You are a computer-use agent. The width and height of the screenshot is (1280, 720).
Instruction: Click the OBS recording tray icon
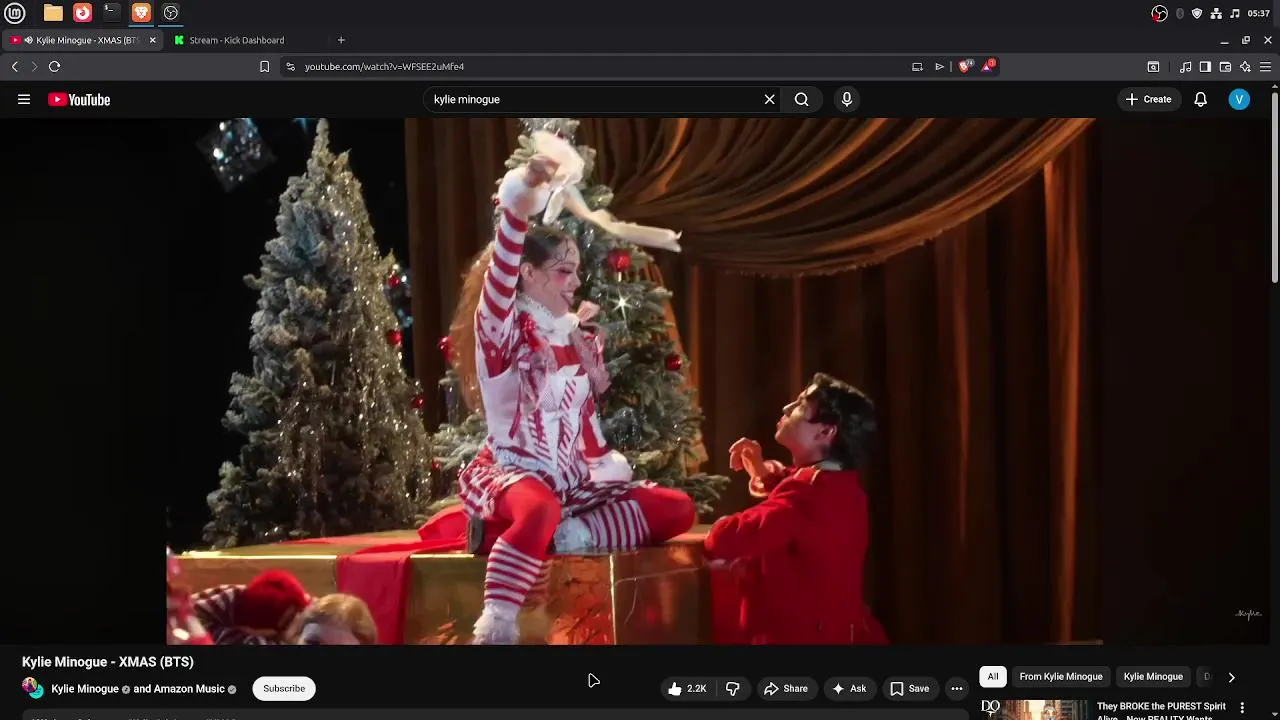click(x=1159, y=13)
